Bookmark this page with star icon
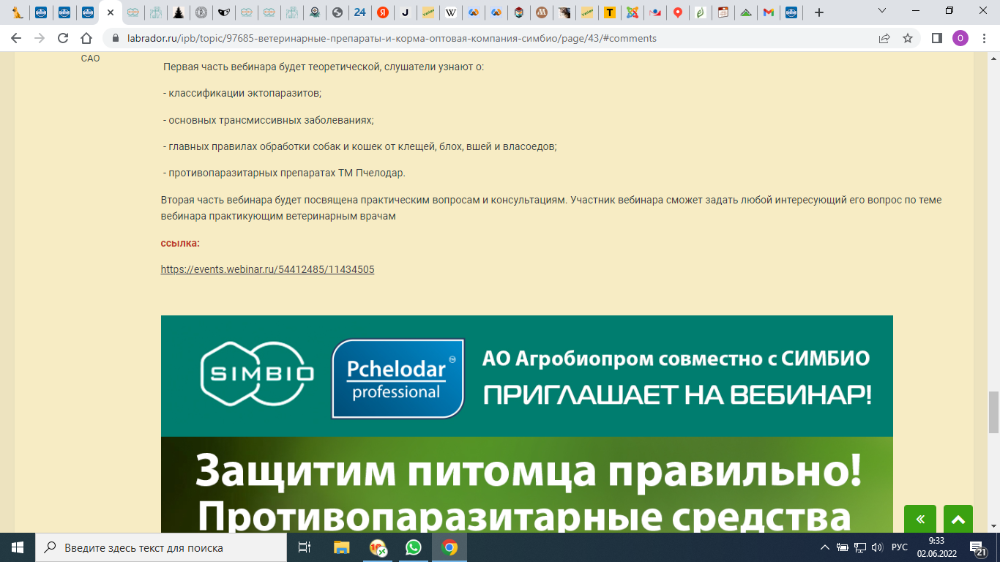Viewport: 1000px width, 562px height. coord(908,38)
